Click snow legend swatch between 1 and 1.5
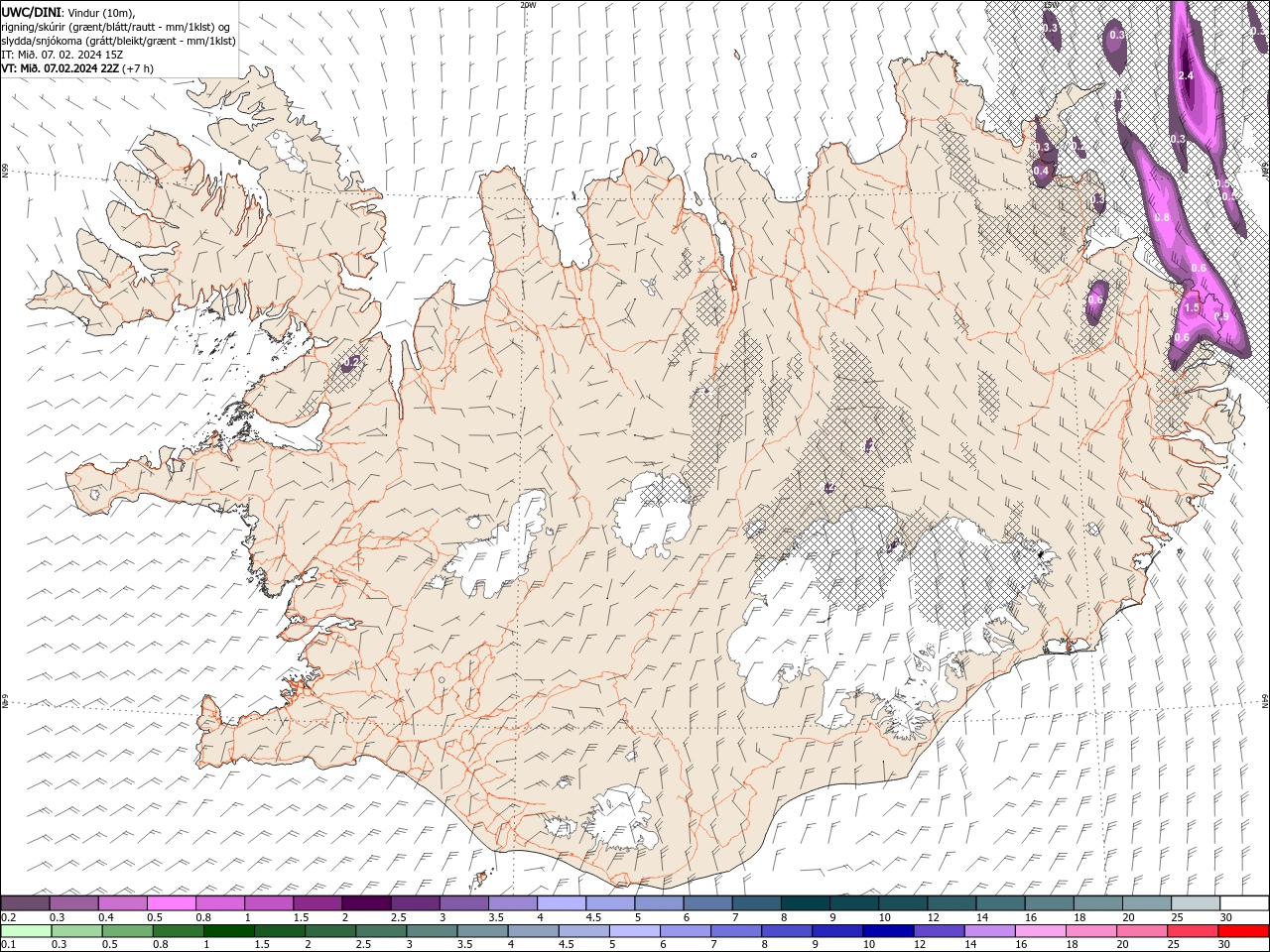 tap(269, 903)
